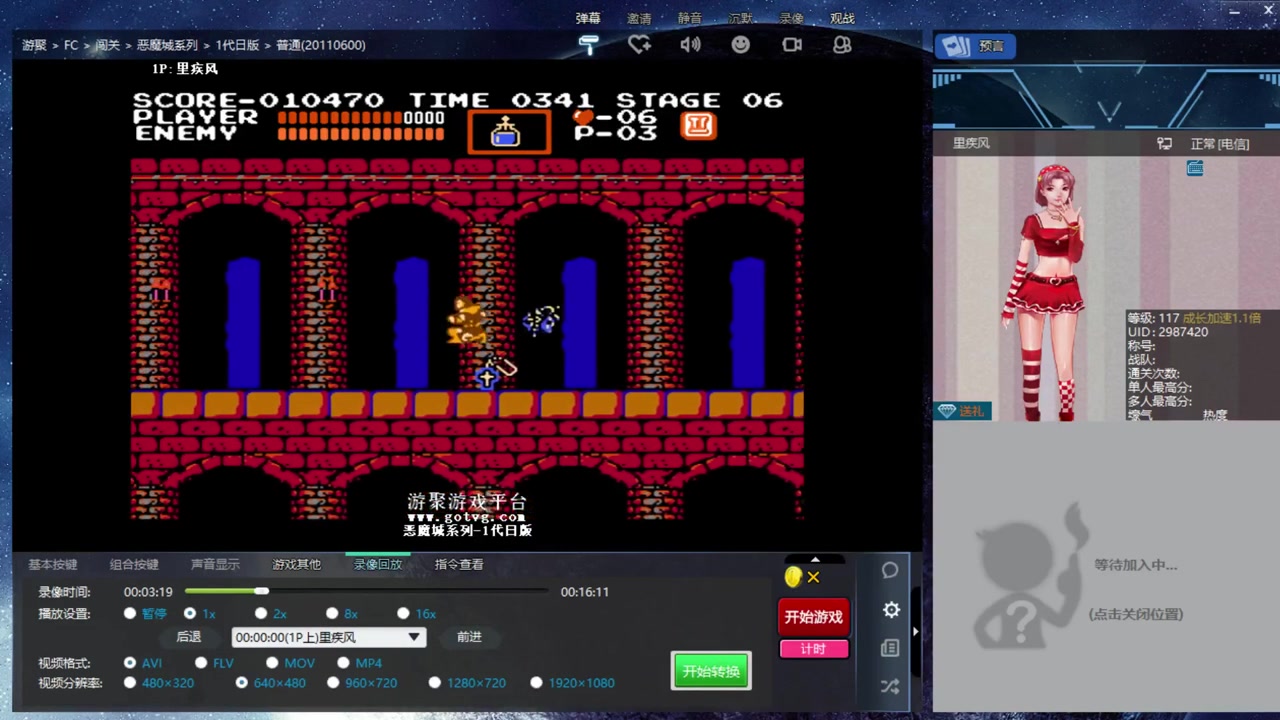Click the 沉默 smiley face icon
Screen dimensions: 1280x720
coord(740,45)
